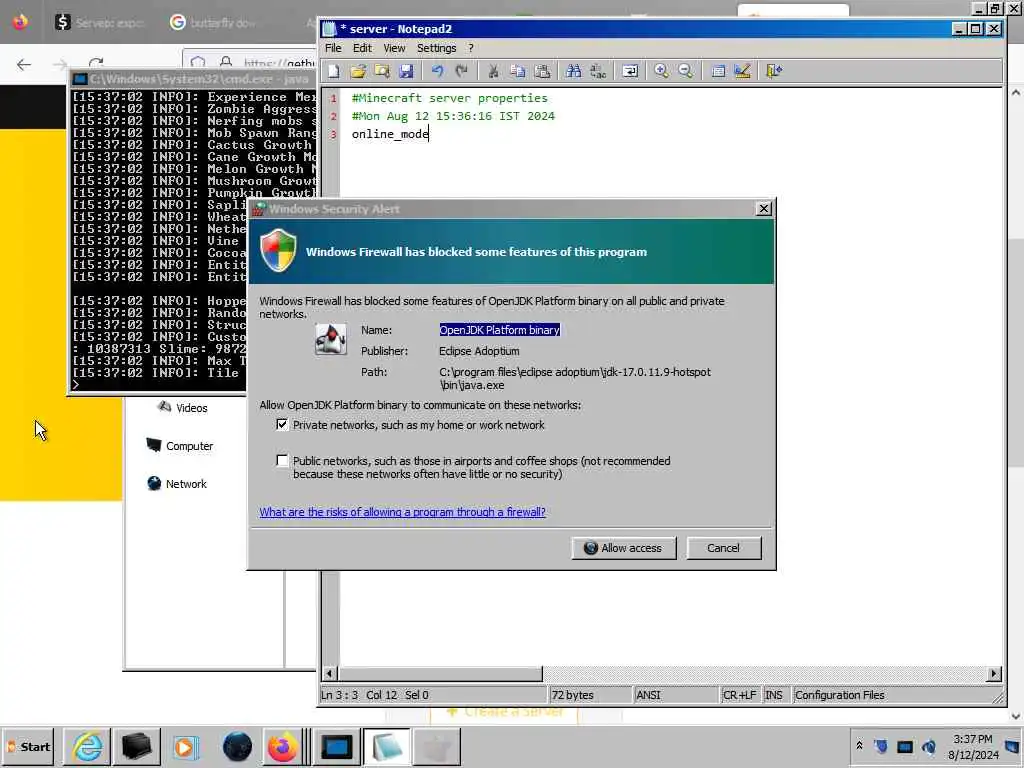1024x768 pixels.
Task: Click the Zoom In magnifier icon
Action: click(661, 71)
